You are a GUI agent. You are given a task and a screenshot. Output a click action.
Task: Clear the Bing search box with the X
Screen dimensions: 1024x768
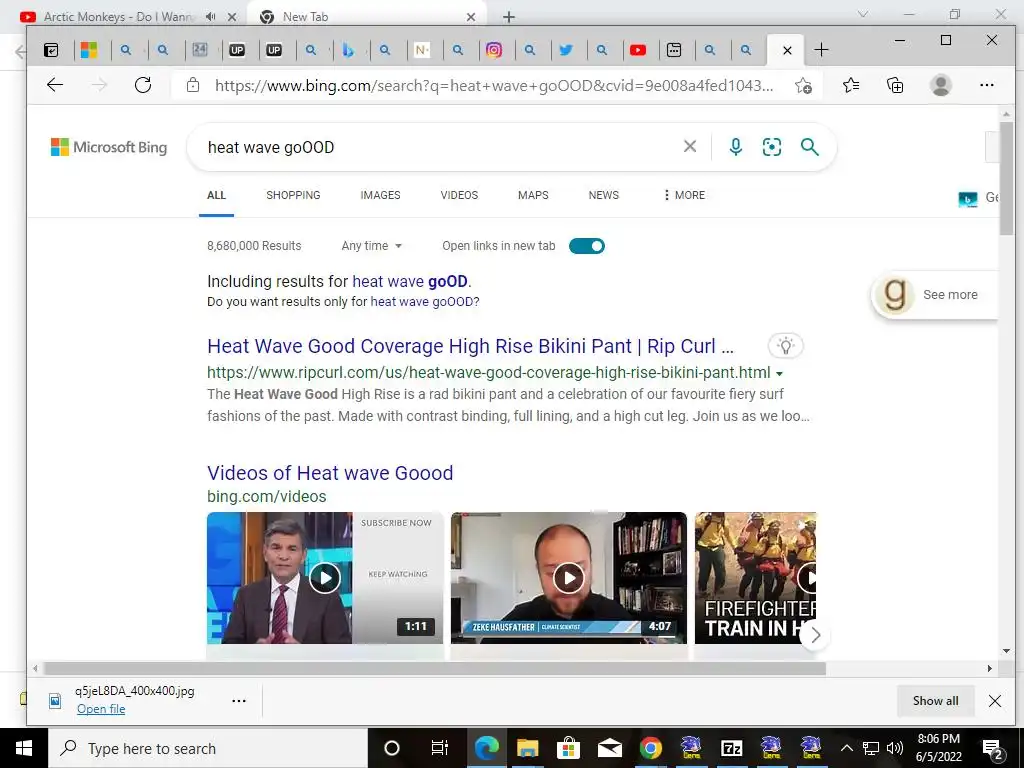coord(690,147)
